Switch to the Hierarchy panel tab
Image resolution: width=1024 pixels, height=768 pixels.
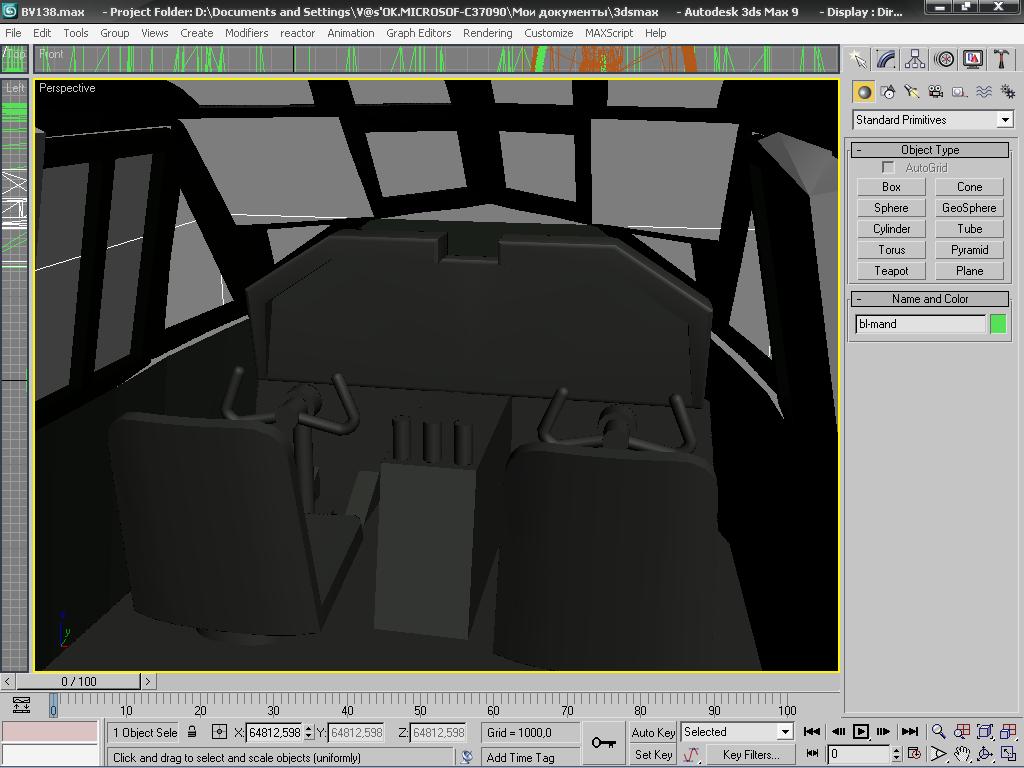(x=915, y=60)
